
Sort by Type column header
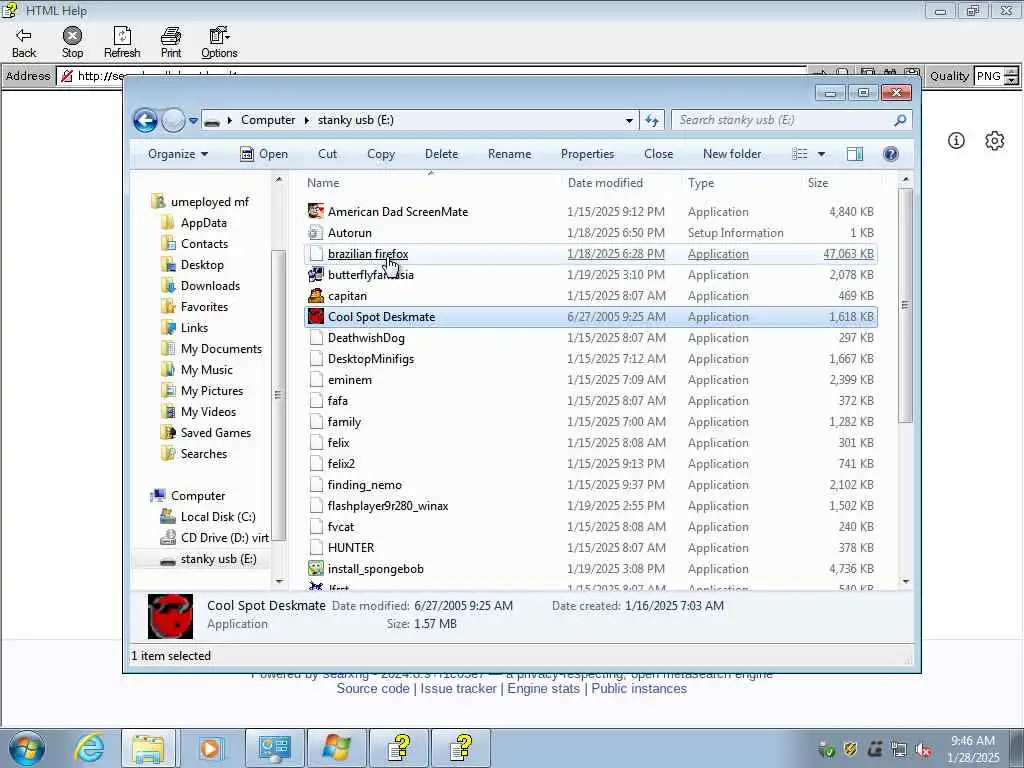[701, 183]
